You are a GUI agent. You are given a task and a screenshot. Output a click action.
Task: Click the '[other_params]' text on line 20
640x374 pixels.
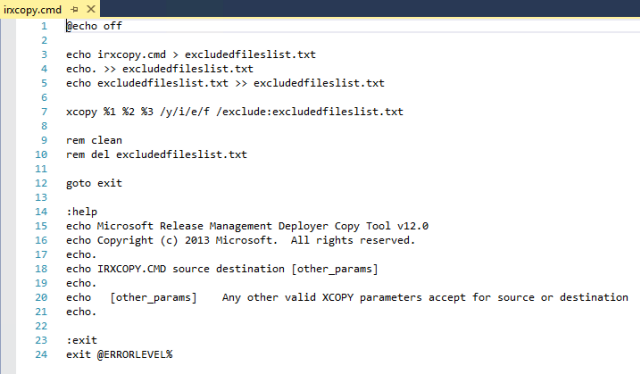click(153, 298)
